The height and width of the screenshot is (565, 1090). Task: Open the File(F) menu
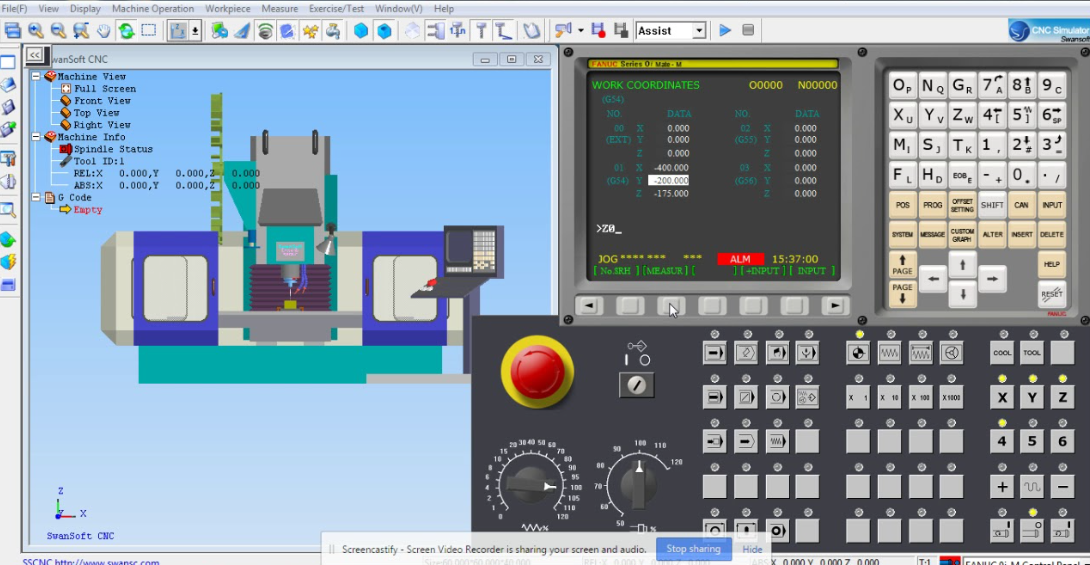pyautogui.click(x=15, y=8)
